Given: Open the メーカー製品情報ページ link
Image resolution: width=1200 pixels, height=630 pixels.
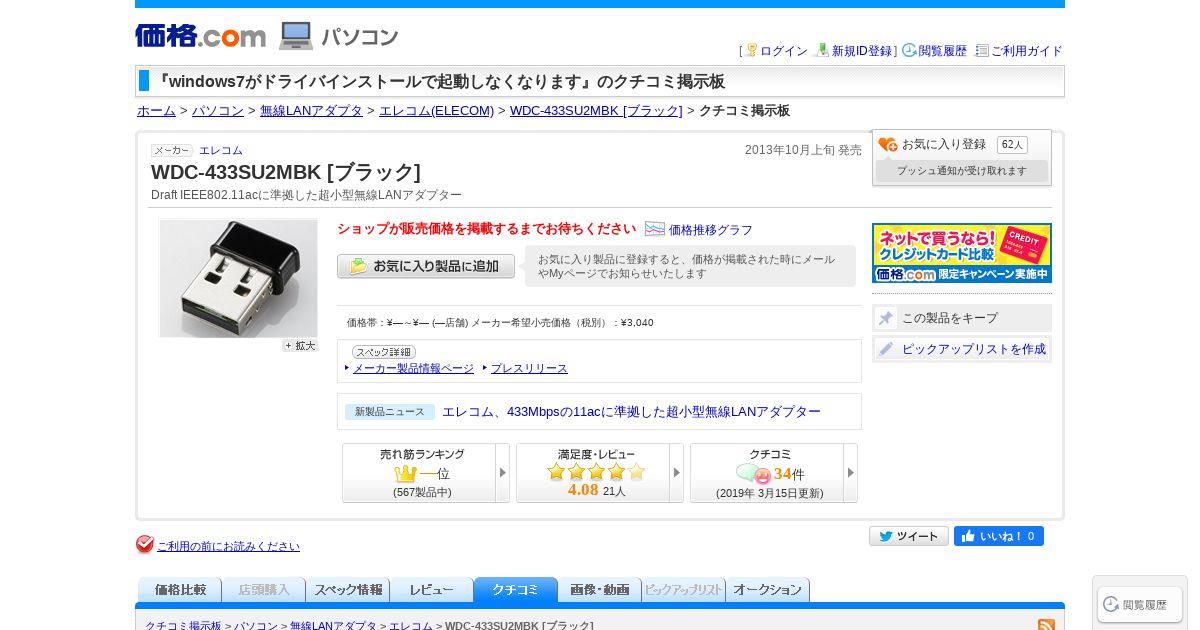Looking at the screenshot, I should coord(413,368).
